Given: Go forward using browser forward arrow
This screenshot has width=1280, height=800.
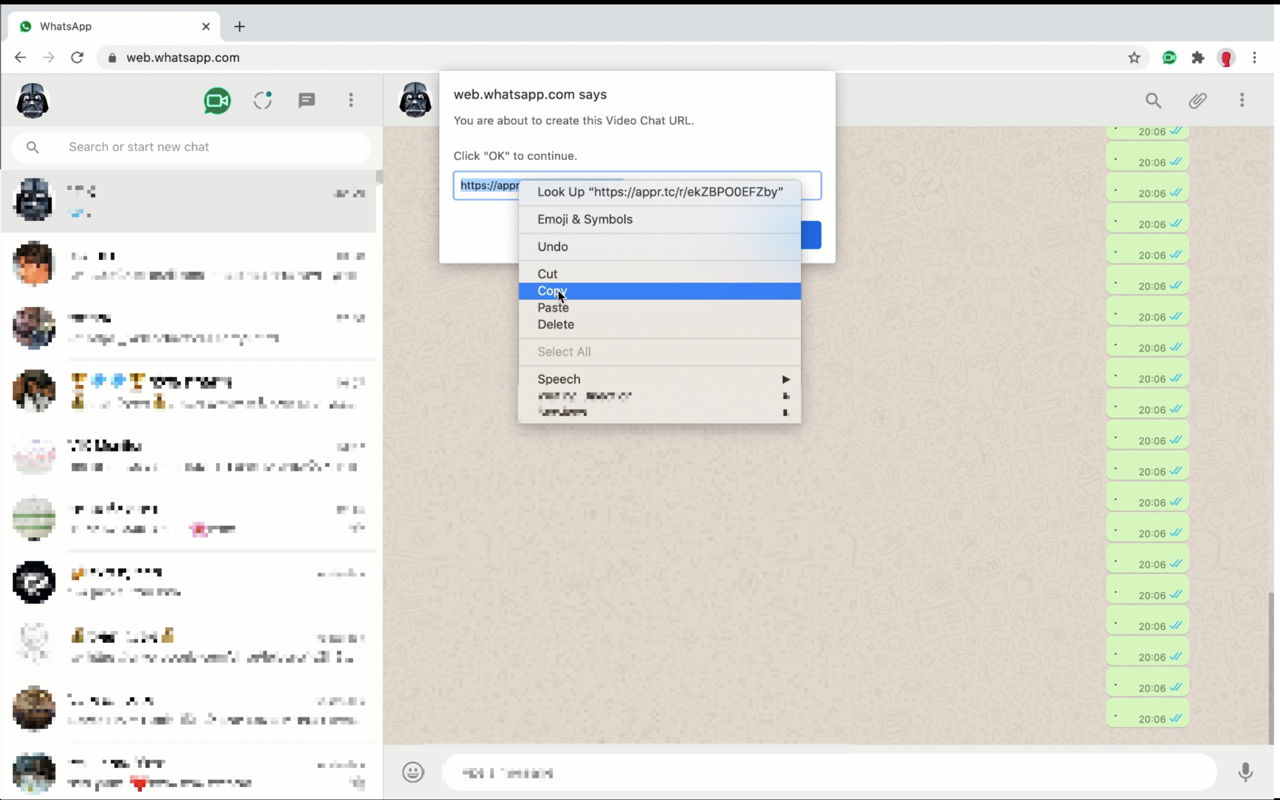Looking at the screenshot, I should (x=48, y=58).
